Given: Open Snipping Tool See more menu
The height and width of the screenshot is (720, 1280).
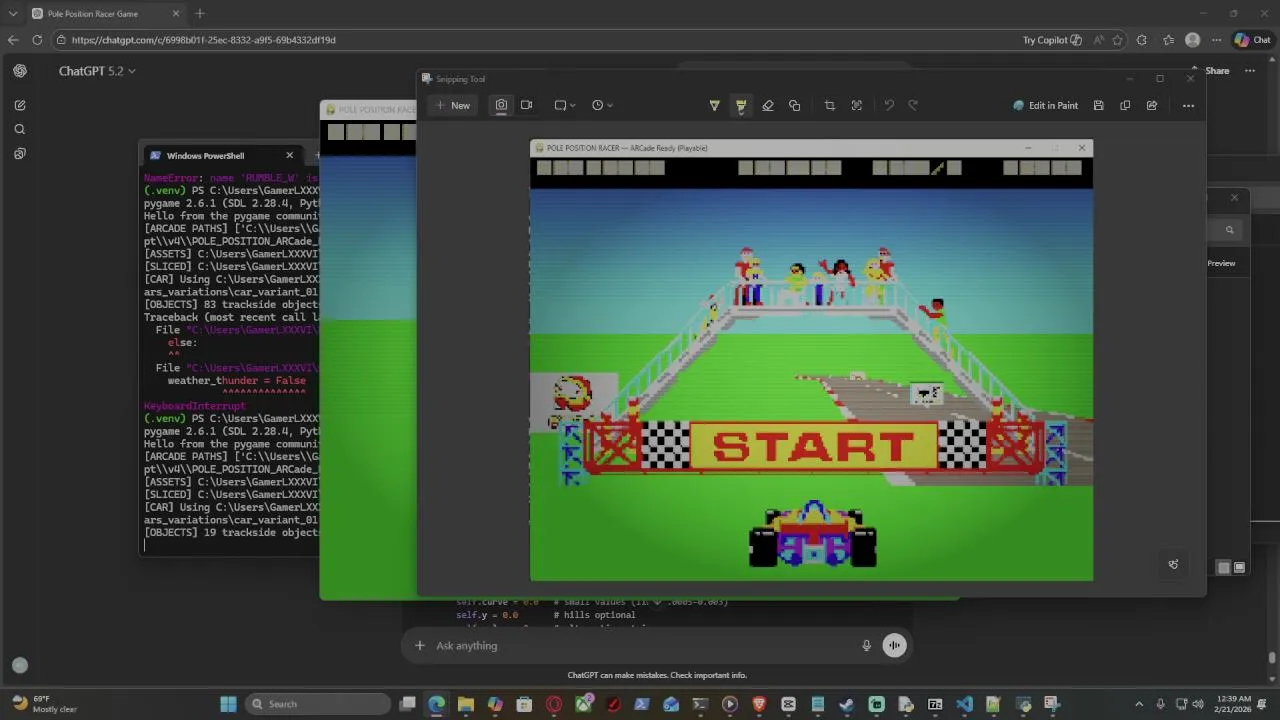Looking at the screenshot, I should coord(1188,105).
